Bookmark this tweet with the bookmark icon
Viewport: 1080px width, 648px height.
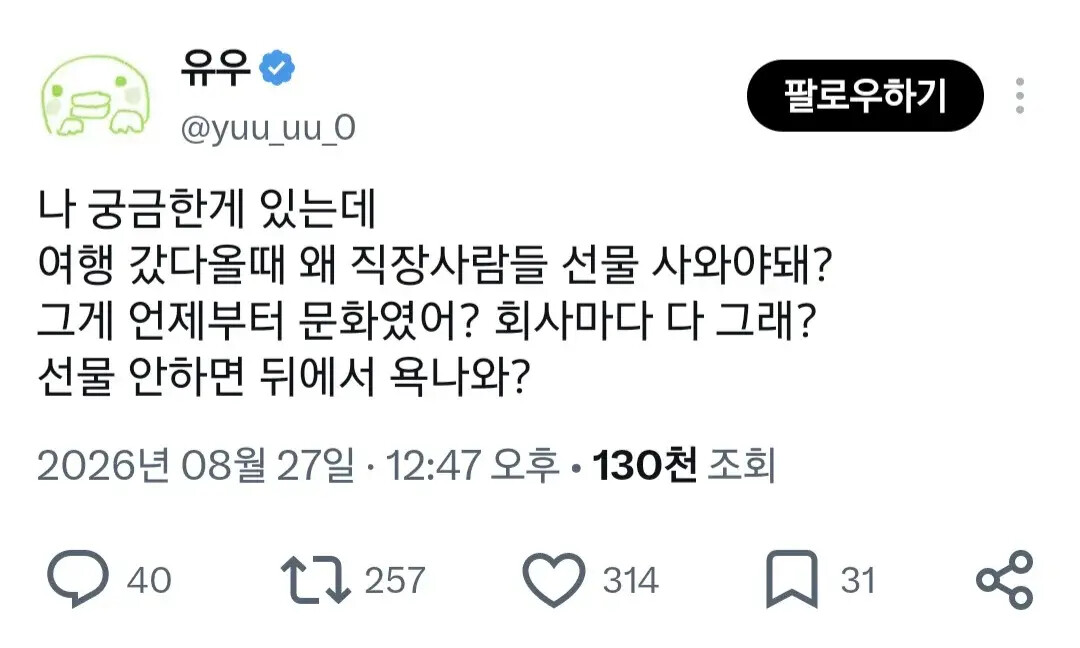click(792, 580)
